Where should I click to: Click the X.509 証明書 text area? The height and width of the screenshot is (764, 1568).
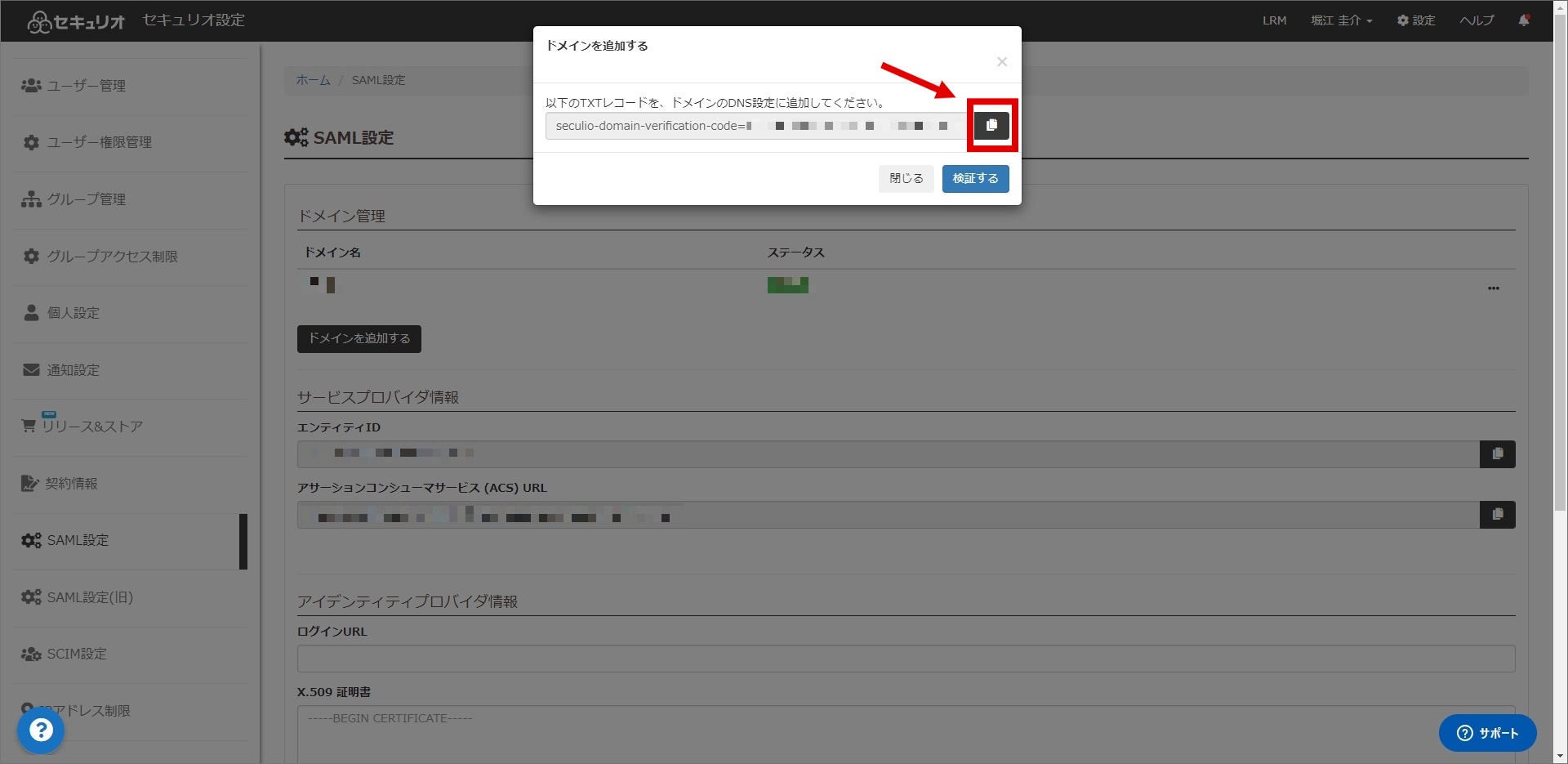[x=906, y=734]
